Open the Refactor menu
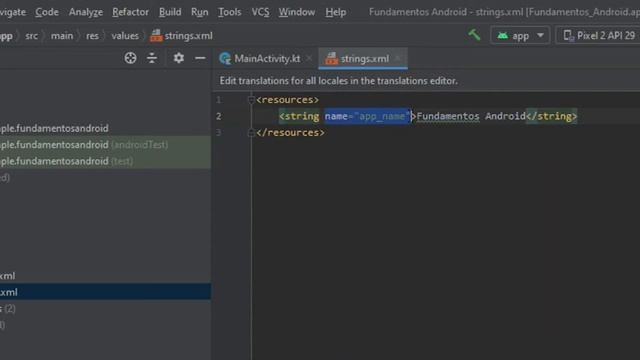The height and width of the screenshot is (360, 640). click(130, 12)
